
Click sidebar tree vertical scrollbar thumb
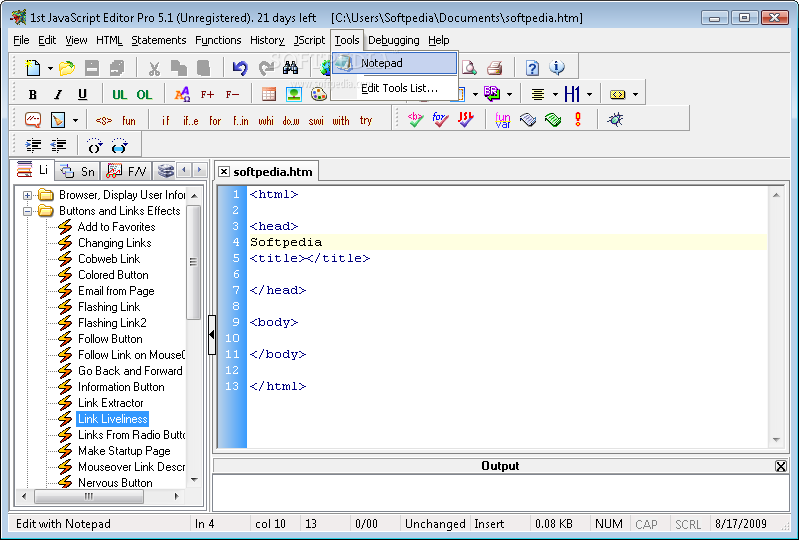click(x=193, y=262)
